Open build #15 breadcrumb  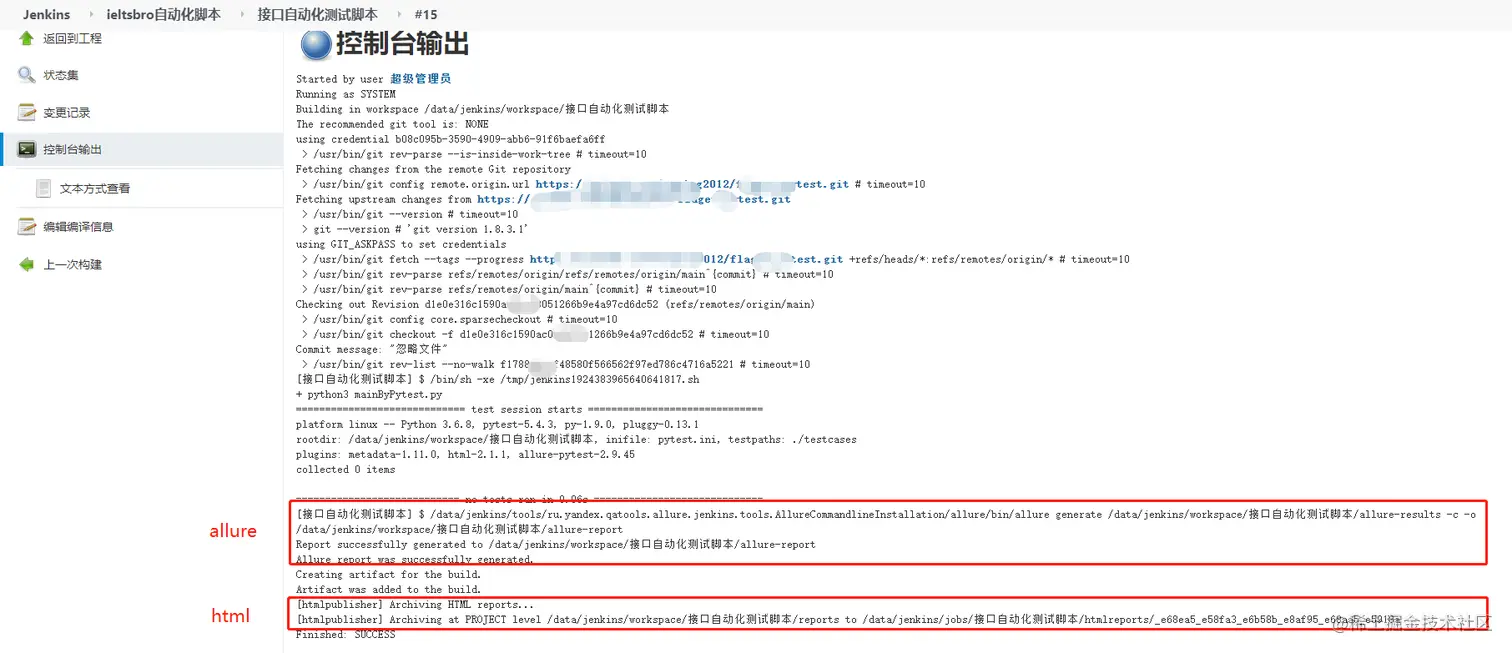[x=425, y=14]
